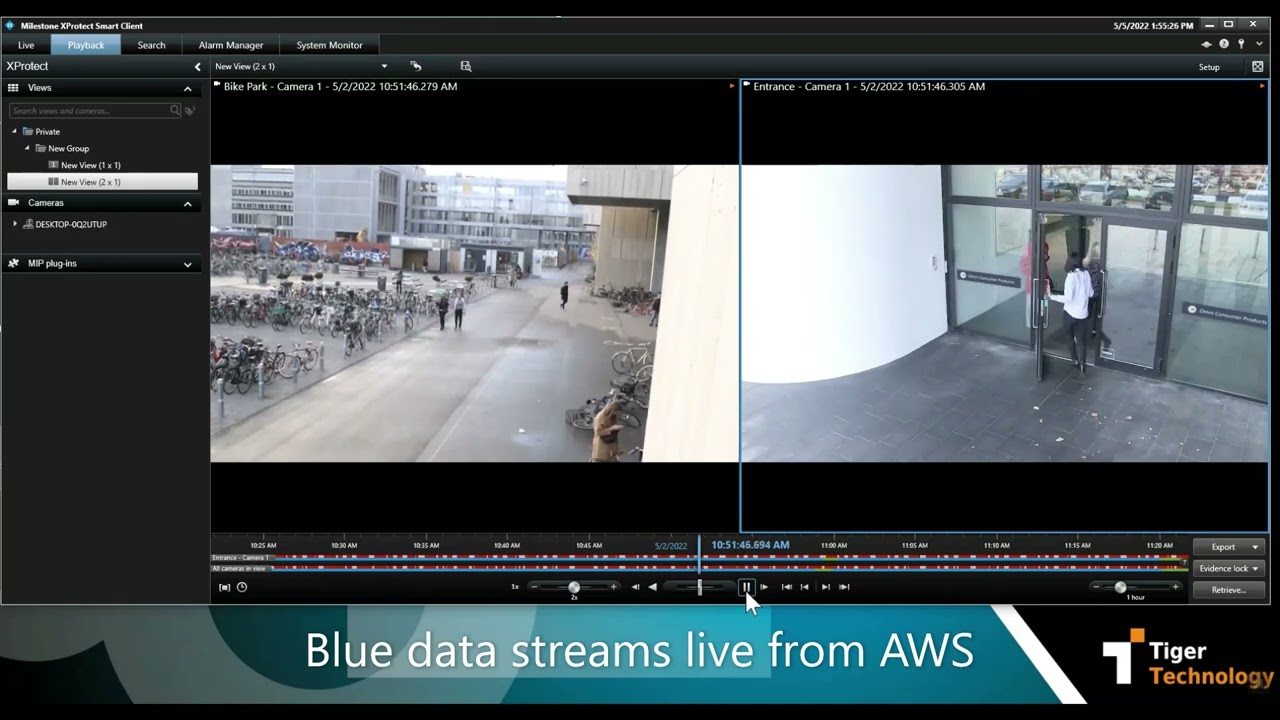
Task: Jump to the first sequence
Action: pos(786,587)
